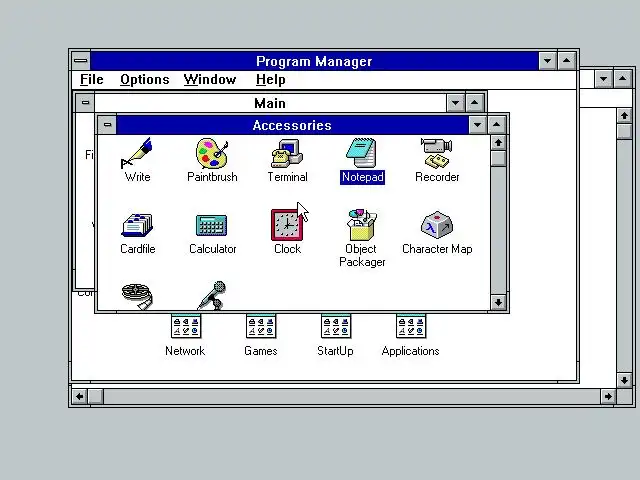The width and height of the screenshot is (640, 480).
Task: Open the Network program group icon
Action: tap(186, 326)
